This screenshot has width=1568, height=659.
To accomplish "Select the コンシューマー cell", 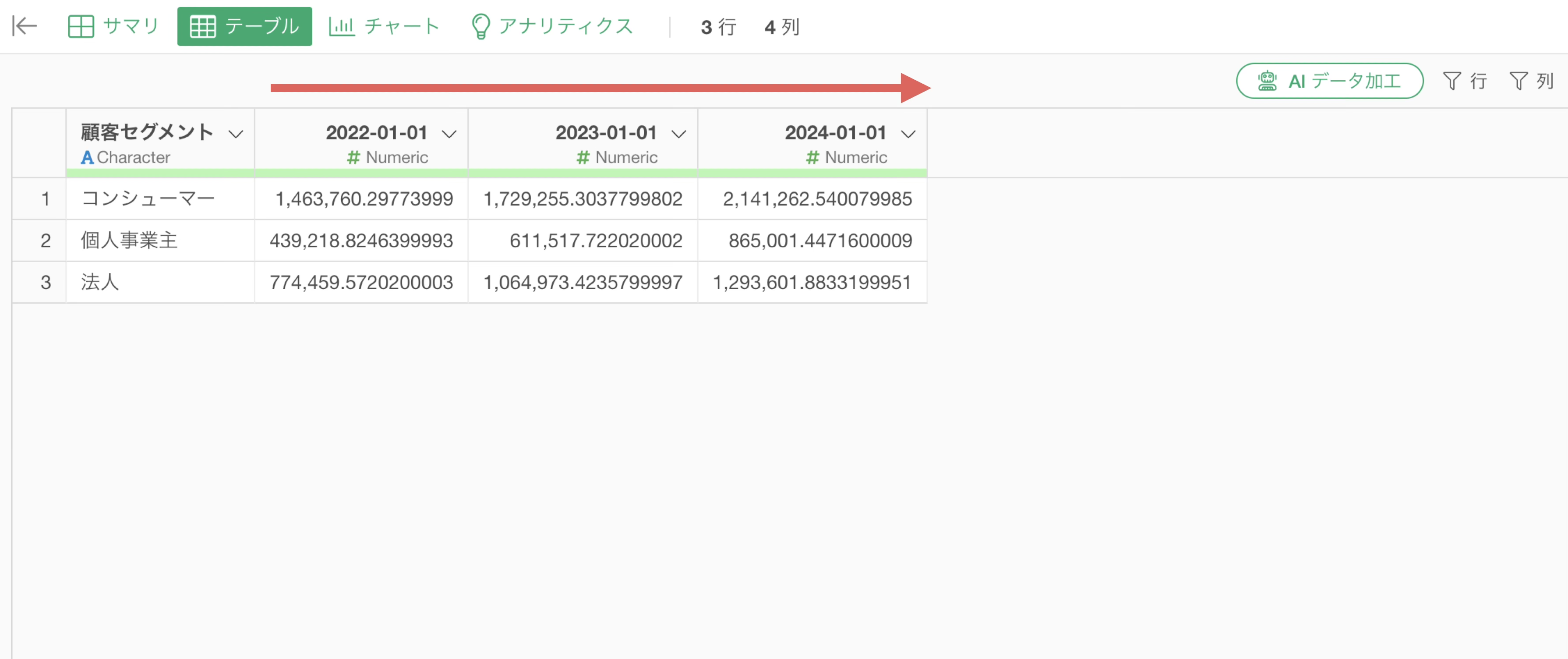I will point(159,199).
